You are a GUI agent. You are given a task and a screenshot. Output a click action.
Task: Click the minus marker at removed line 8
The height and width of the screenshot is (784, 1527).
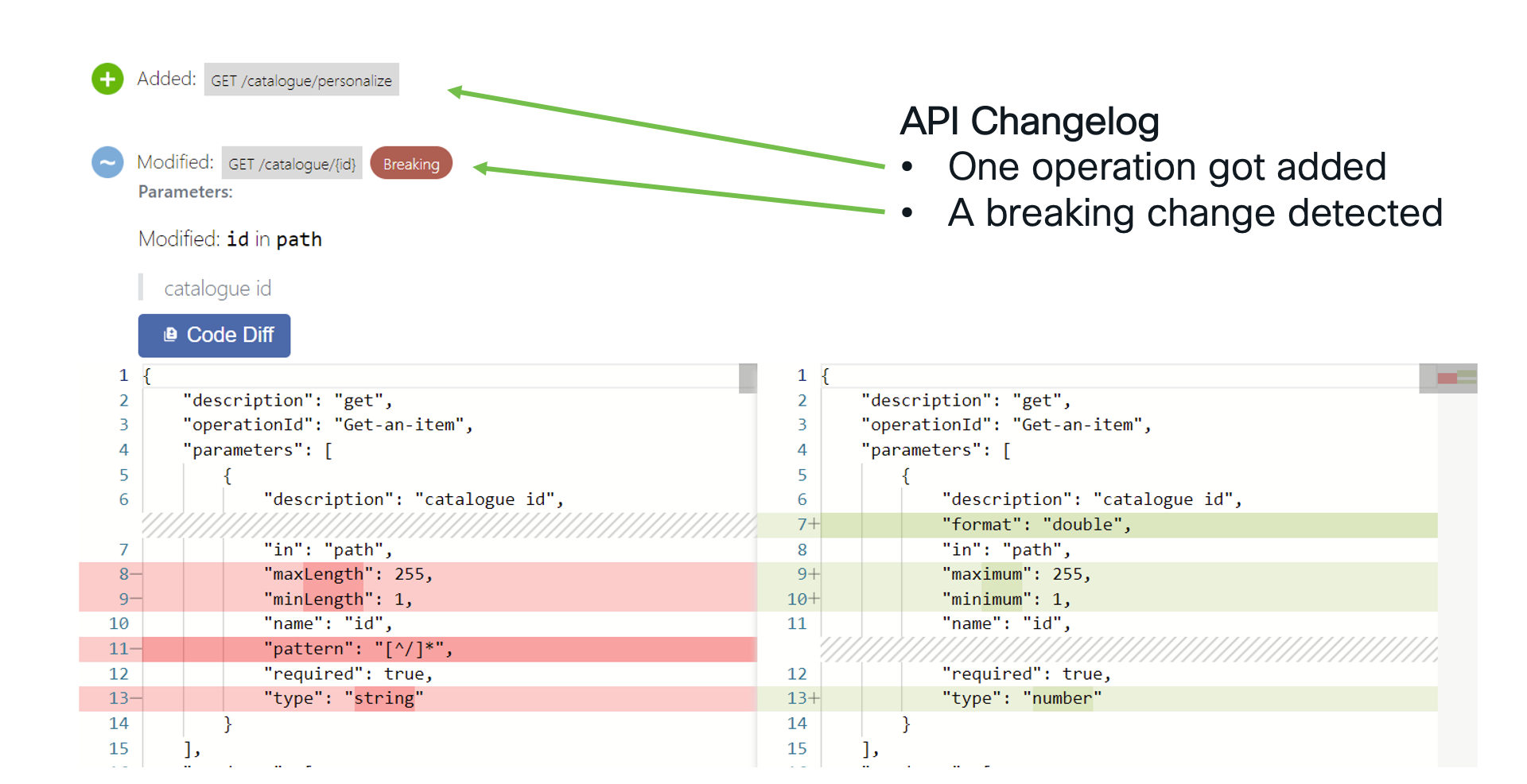point(136,574)
